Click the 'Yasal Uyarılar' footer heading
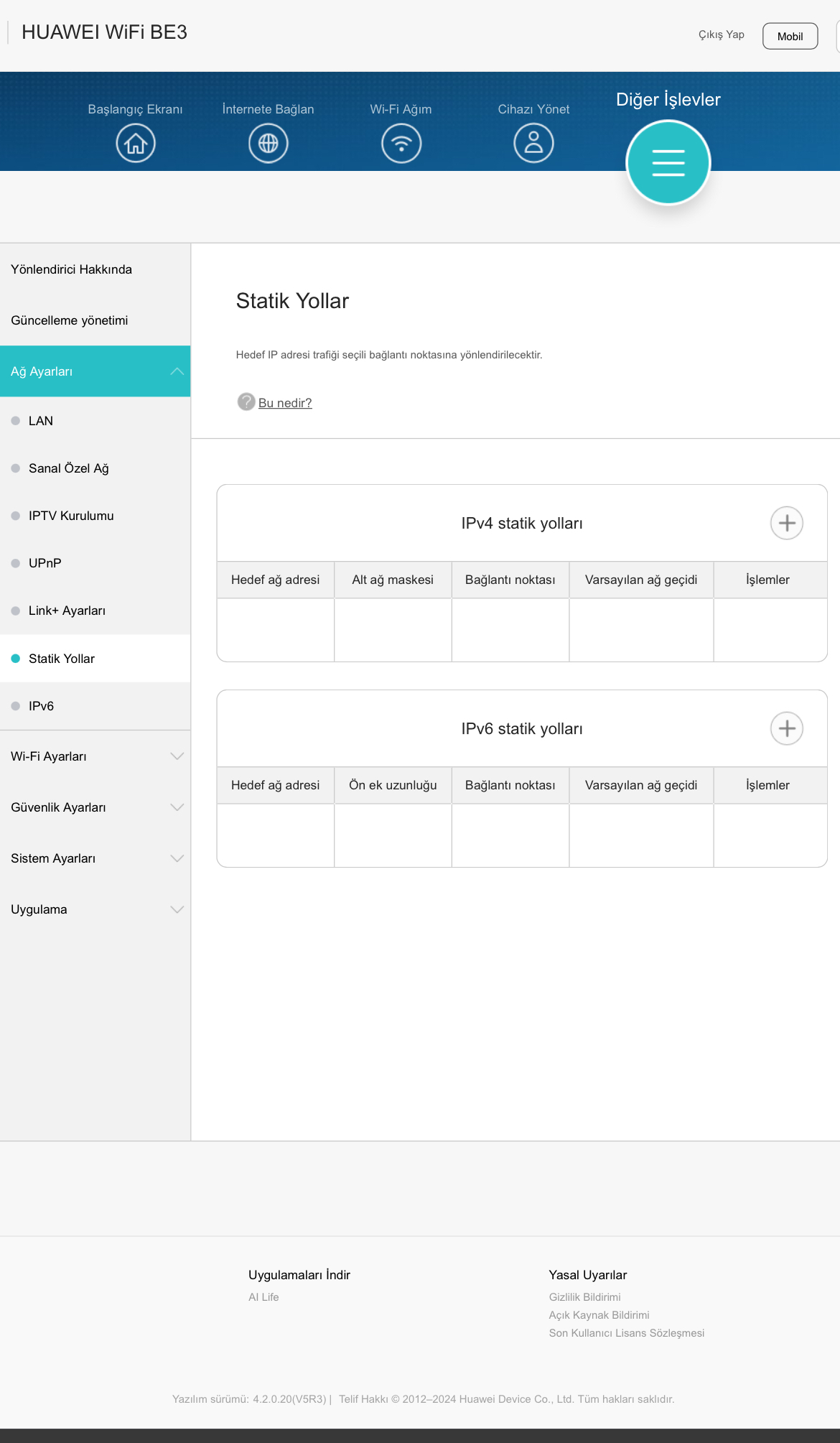The width and height of the screenshot is (840, 1443). [x=588, y=1275]
